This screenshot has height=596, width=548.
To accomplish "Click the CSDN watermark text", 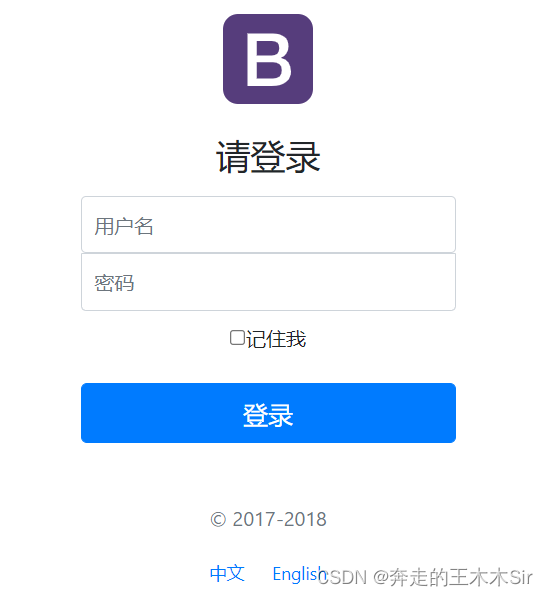I will point(343,577).
